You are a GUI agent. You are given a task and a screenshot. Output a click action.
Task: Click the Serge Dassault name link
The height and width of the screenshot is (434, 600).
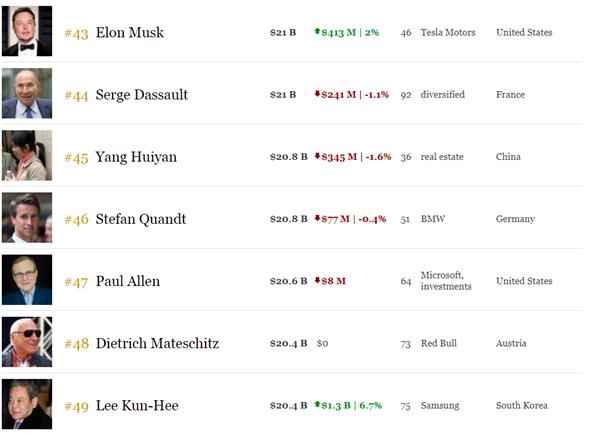[141, 95]
